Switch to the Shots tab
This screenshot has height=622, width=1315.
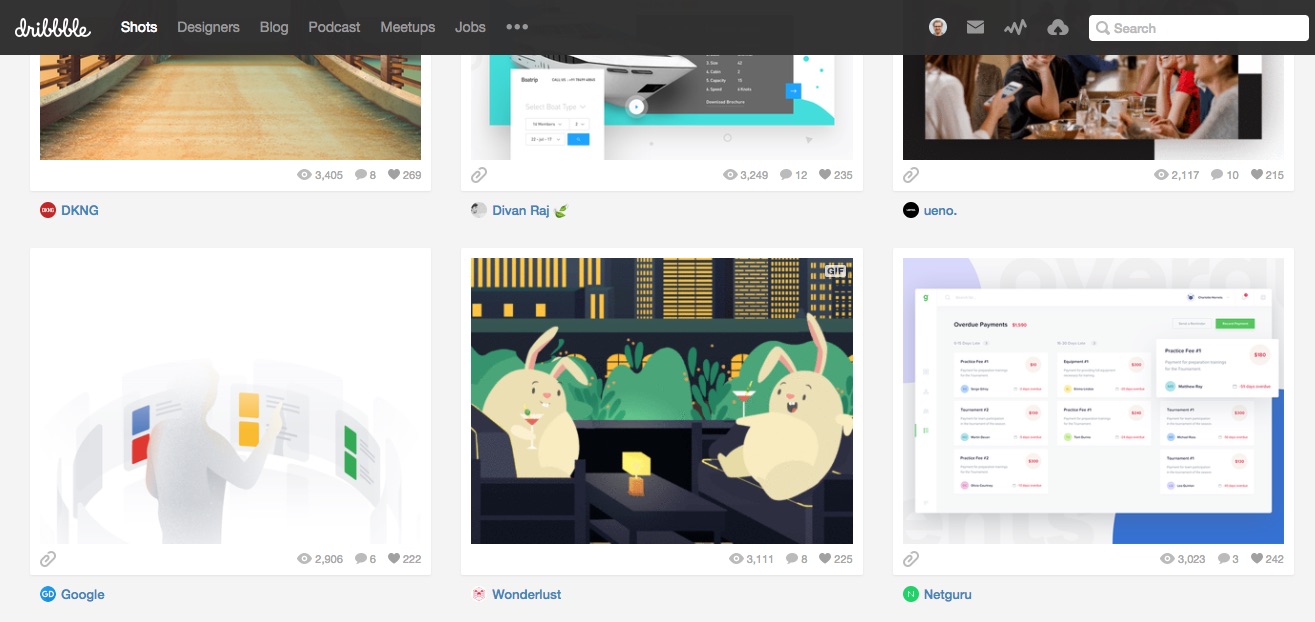pos(139,27)
